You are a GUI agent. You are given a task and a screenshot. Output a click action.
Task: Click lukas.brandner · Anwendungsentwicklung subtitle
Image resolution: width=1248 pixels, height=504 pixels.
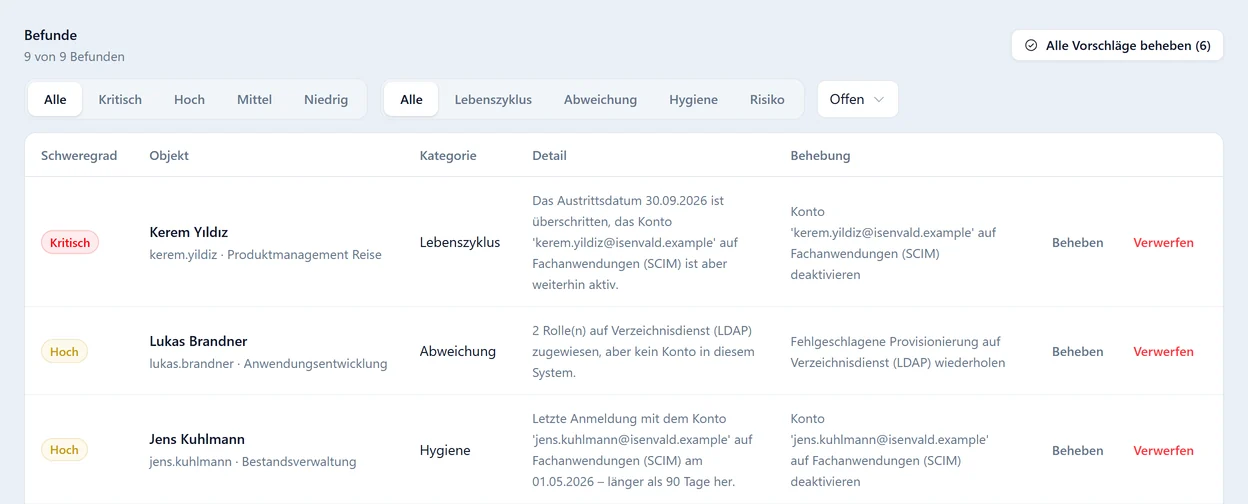pos(268,363)
